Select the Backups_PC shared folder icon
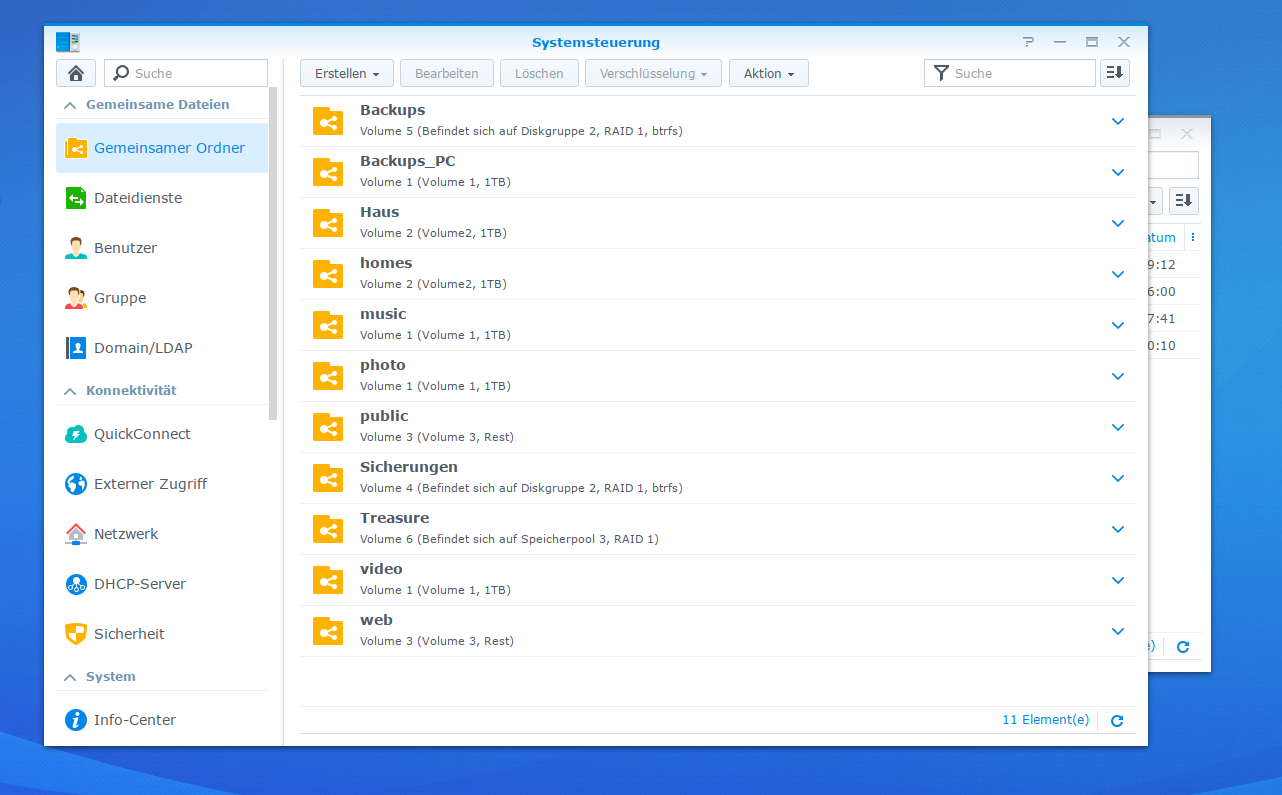Screen dimensions: 1282x795 coord(328,172)
